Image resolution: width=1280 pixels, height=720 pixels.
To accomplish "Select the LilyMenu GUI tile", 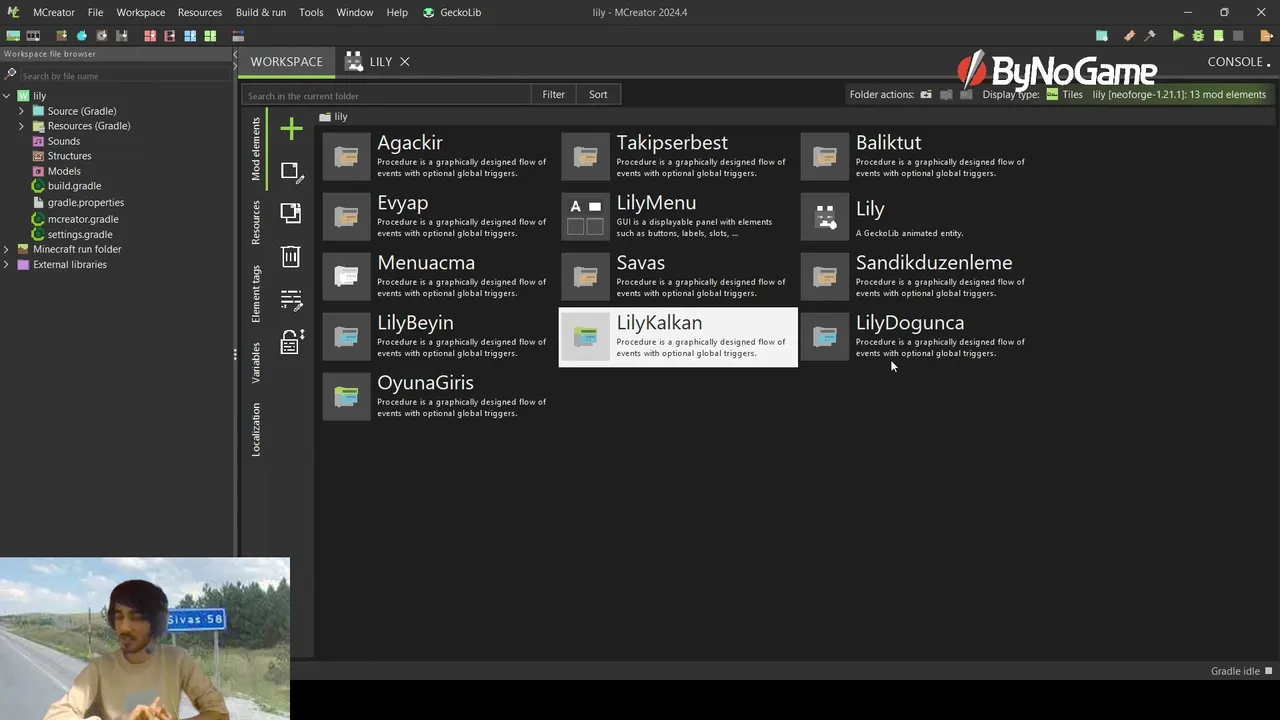I will [678, 217].
